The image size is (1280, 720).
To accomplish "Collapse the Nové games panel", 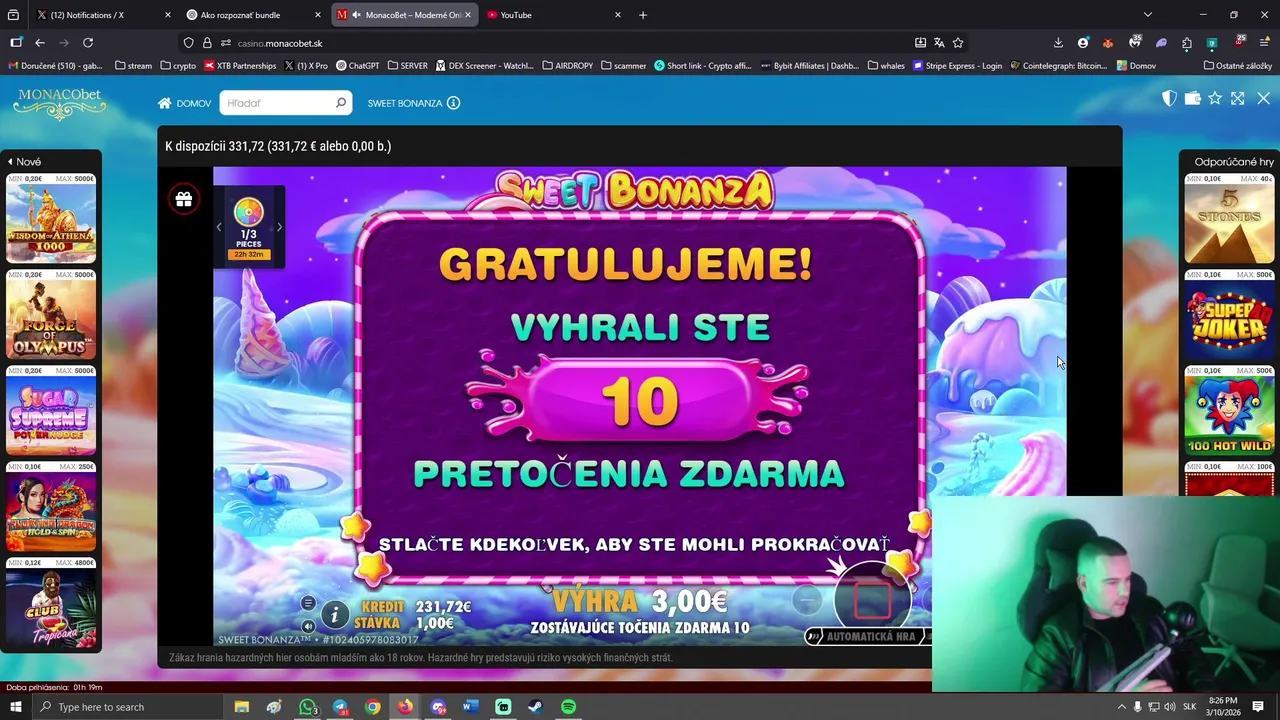I will coord(24,162).
